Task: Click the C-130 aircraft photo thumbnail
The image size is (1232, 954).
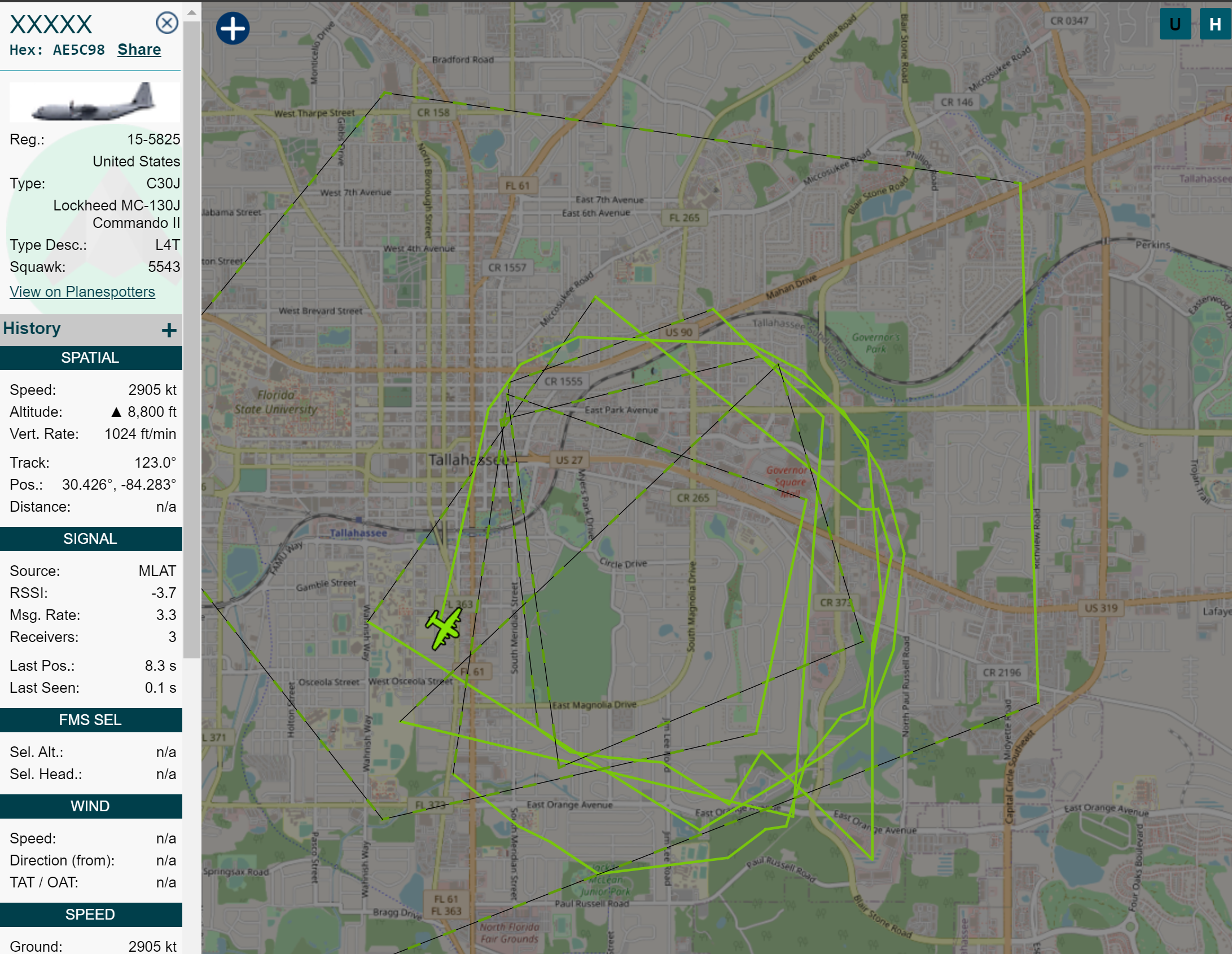Action: tap(95, 102)
